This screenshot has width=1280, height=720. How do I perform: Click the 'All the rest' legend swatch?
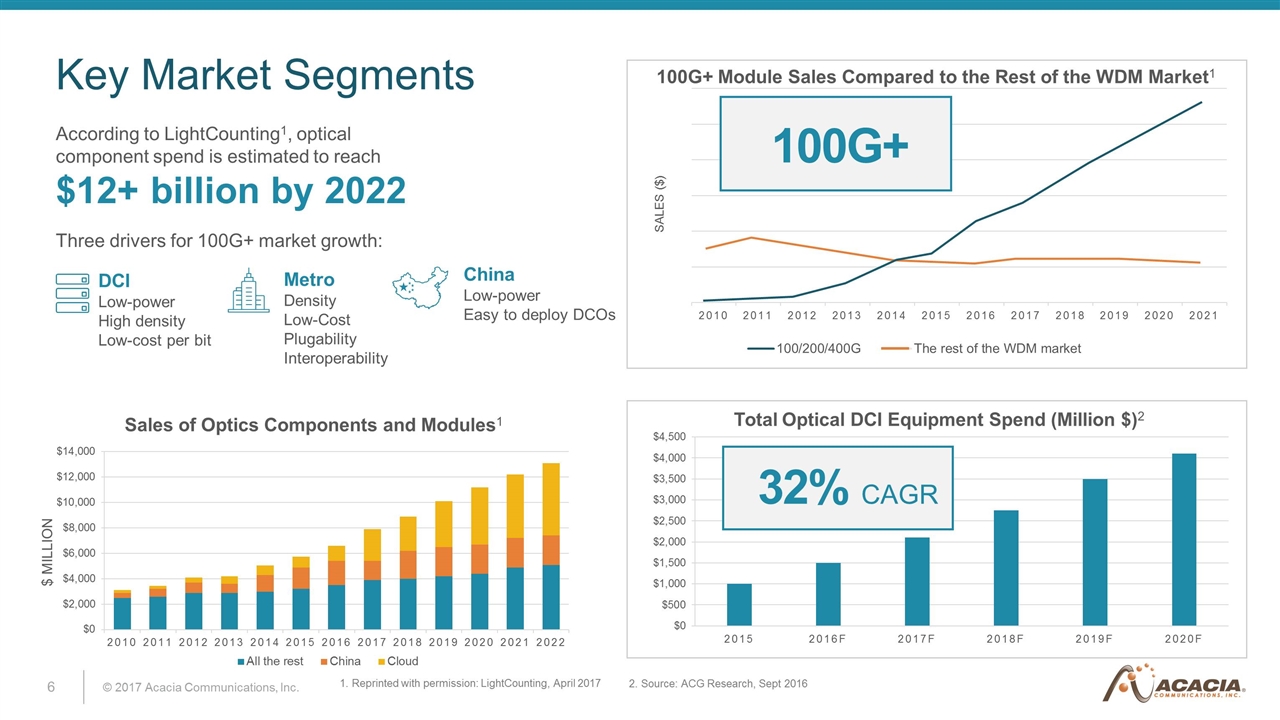(241, 661)
